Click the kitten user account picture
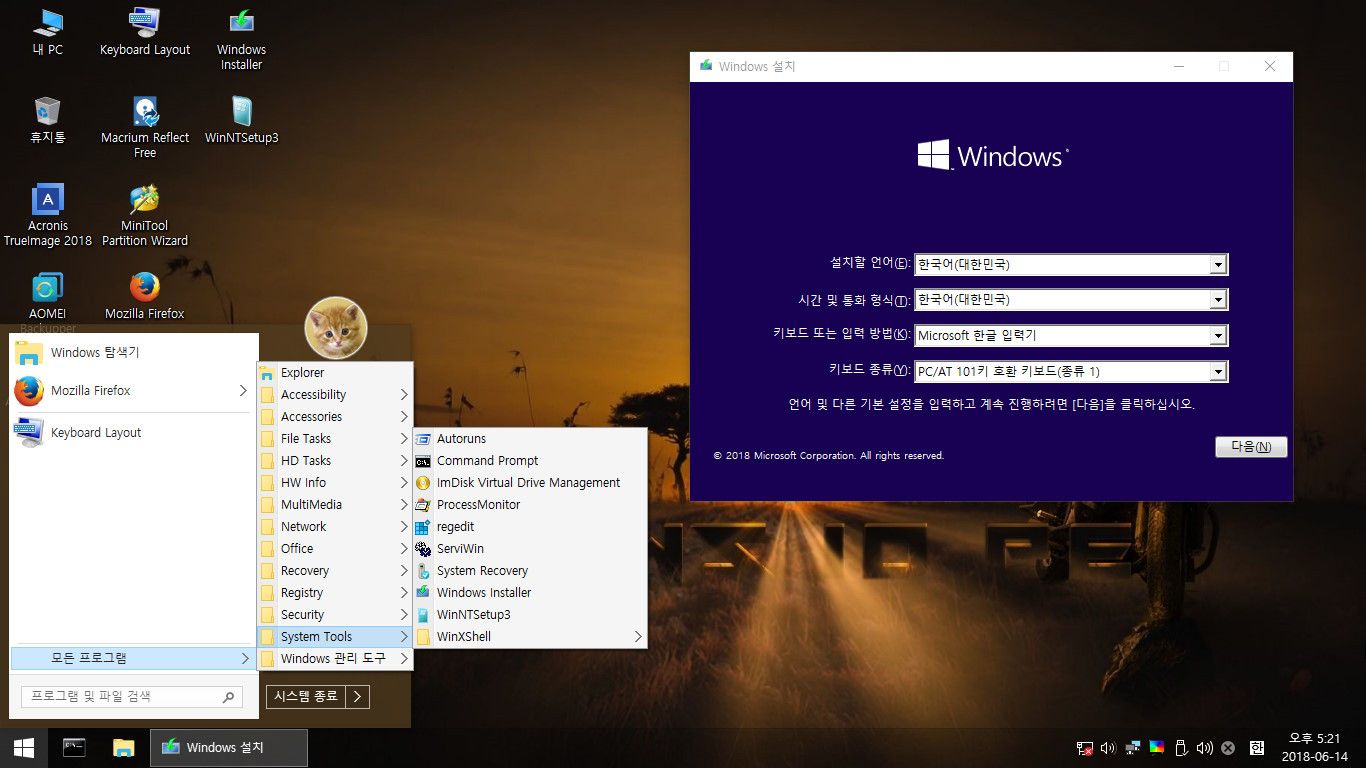This screenshot has height=768, width=1366. pos(336,328)
